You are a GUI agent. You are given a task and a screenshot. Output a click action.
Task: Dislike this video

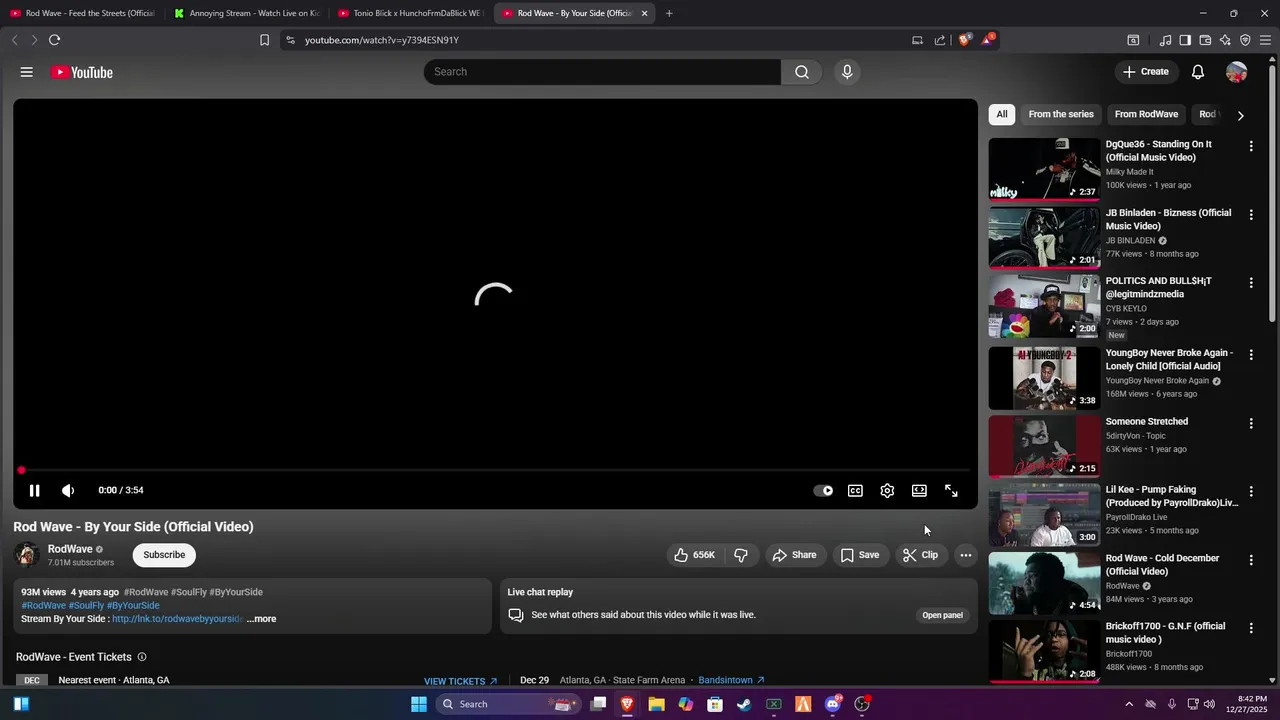tap(741, 555)
